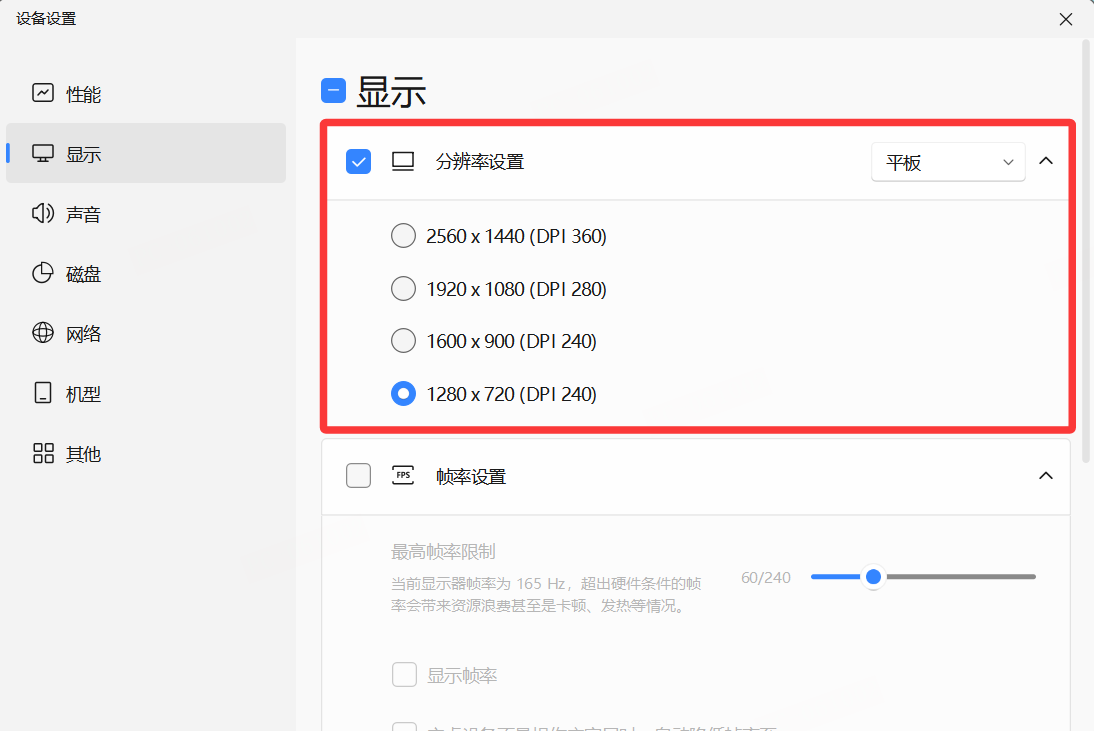Click the max frame rate slider handle

(x=873, y=577)
